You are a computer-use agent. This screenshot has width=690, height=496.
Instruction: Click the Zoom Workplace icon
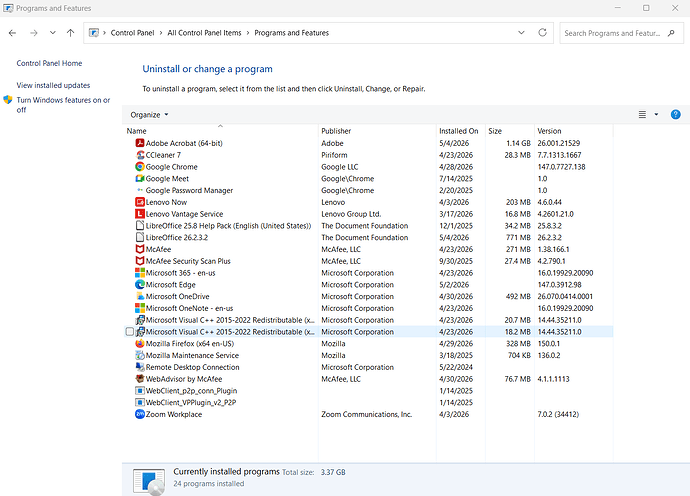(x=140, y=414)
